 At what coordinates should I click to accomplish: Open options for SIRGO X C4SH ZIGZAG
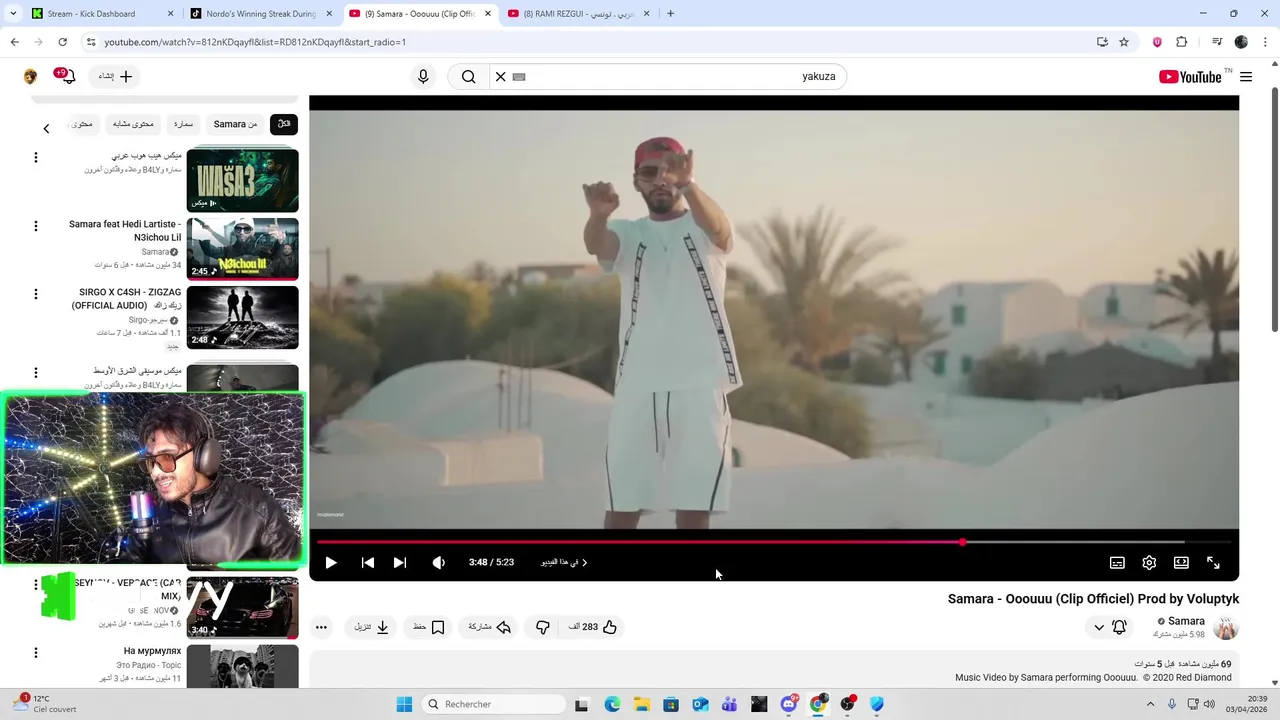click(36, 294)
